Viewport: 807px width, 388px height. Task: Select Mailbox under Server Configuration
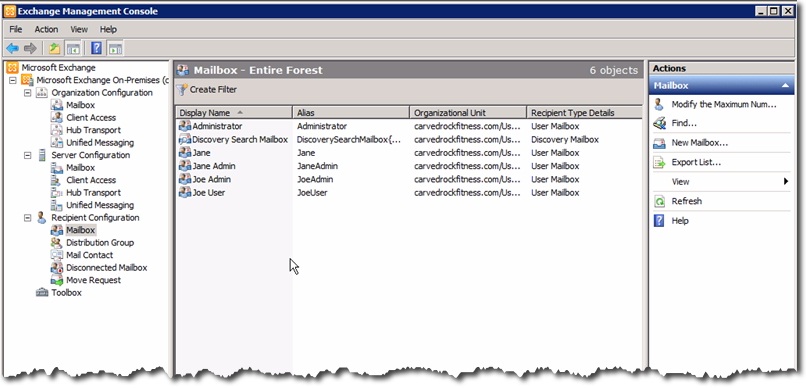point(80,168)
